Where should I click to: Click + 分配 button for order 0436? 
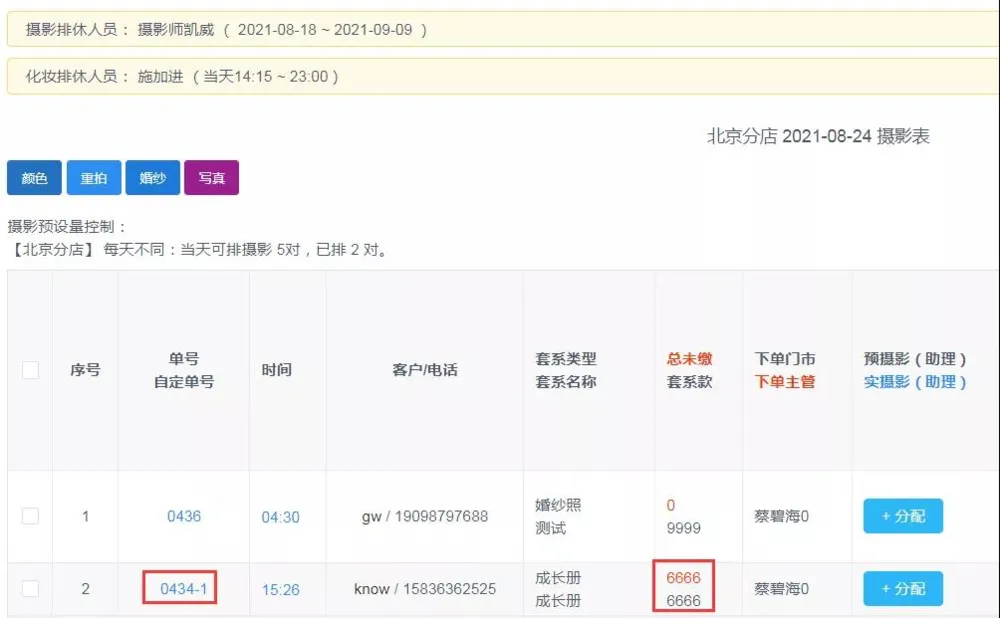click(x=903, y=516)
